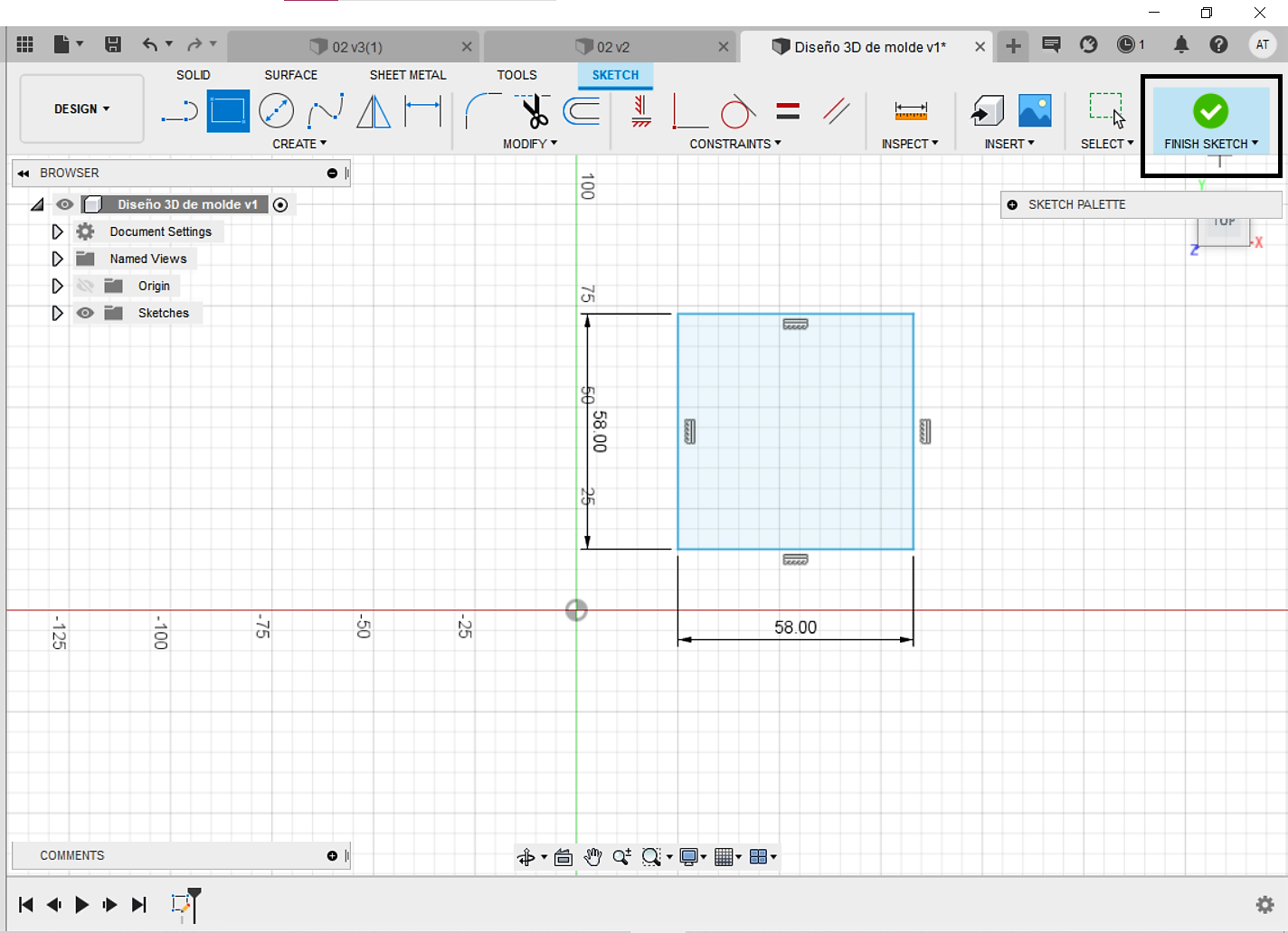Save the document with the disk icon
The image size is (1288, 933).
pyautogui.click(x=113, y=44)
